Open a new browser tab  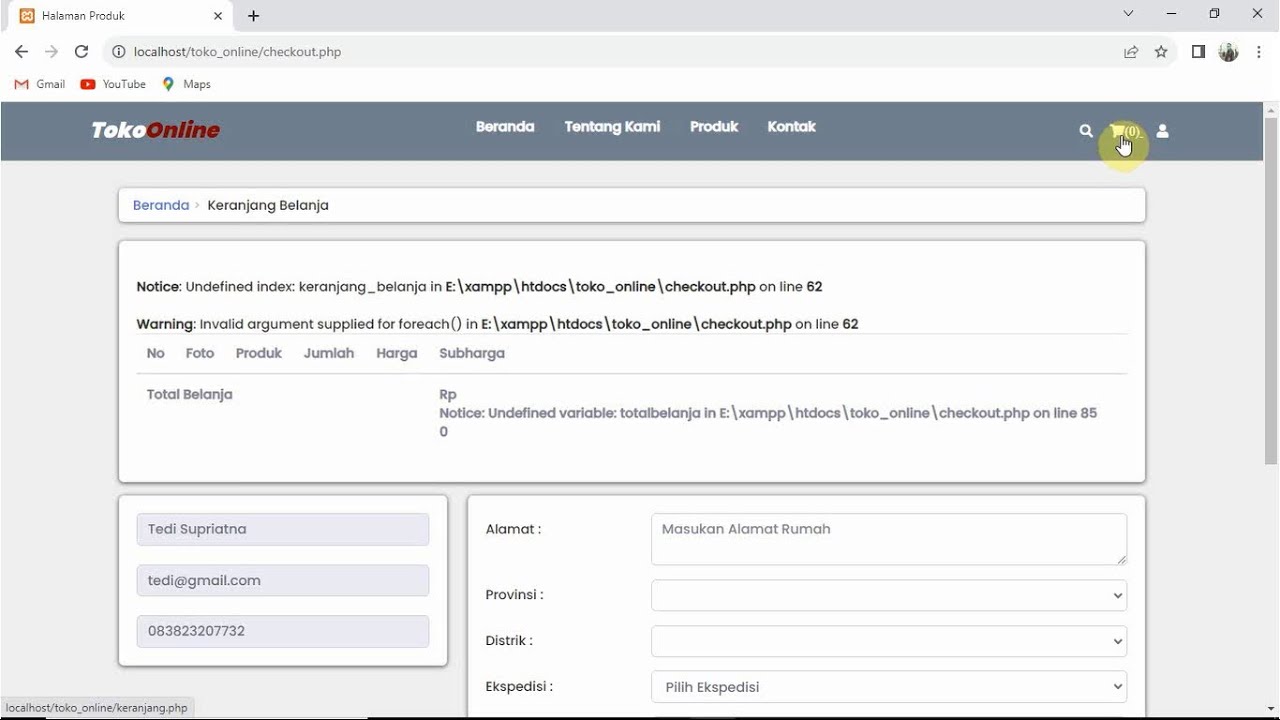(x=254, y=16)
